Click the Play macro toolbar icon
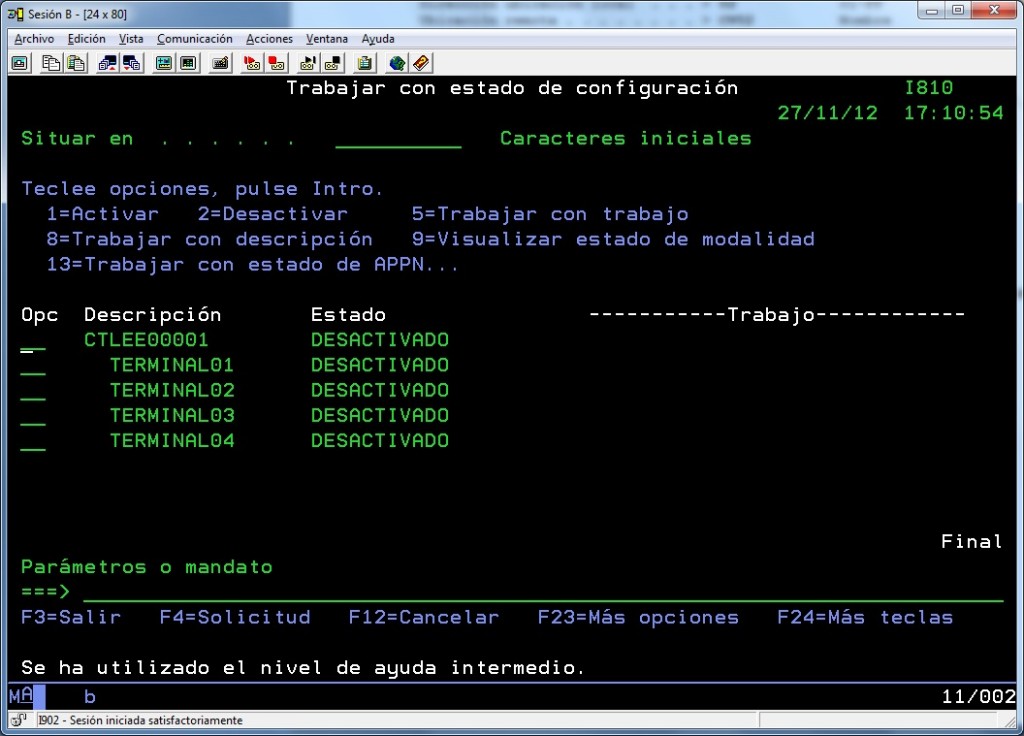Image resolution: width=1024 pixels, height=736 pixels. pos(308,63)
